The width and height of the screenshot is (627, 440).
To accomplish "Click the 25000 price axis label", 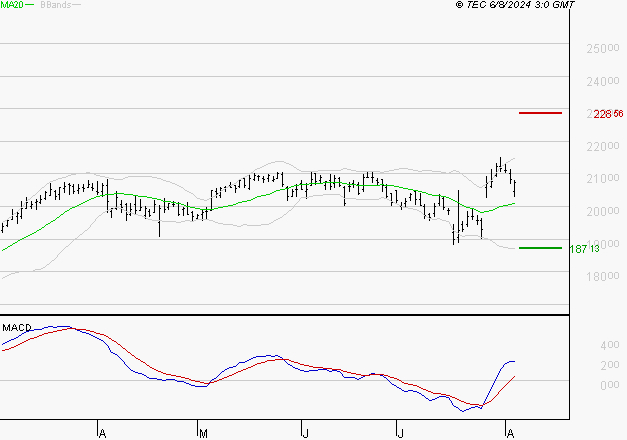I will (603, 48).
